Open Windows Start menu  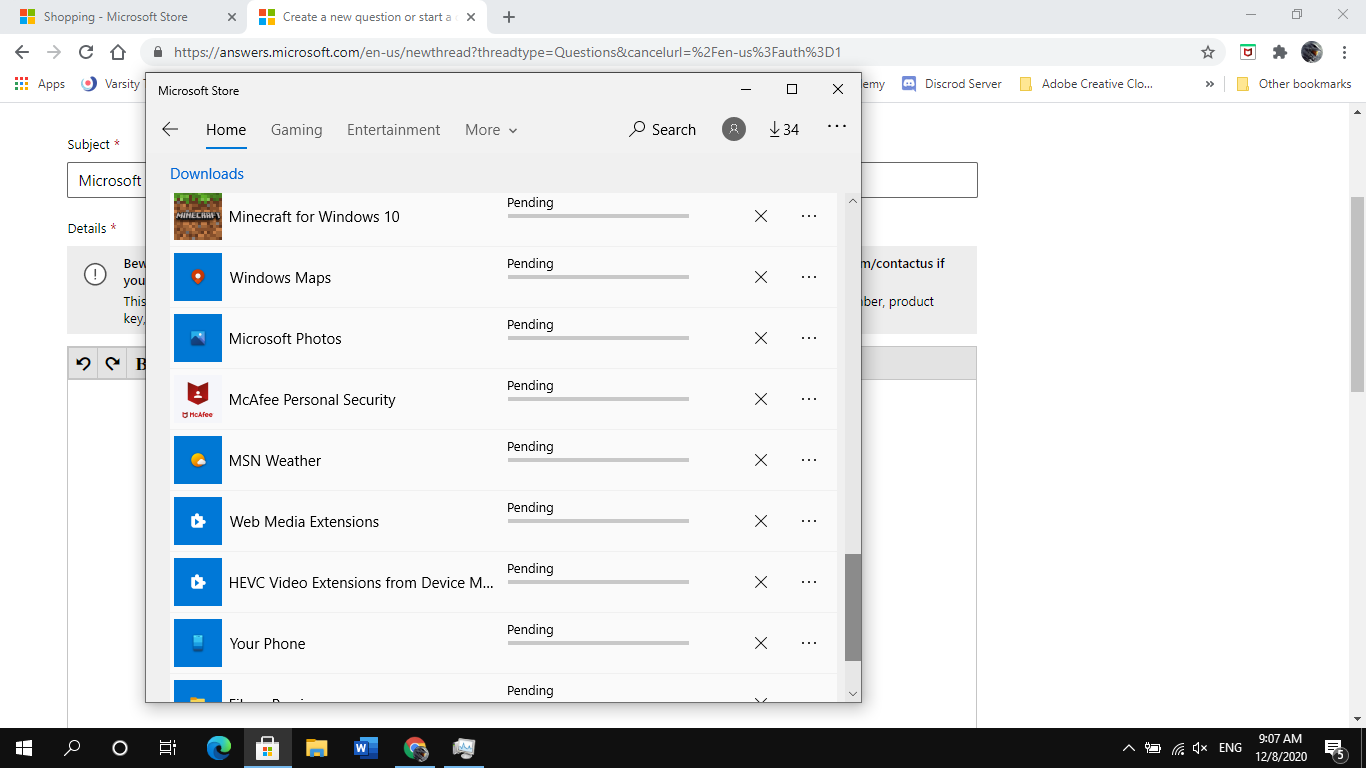[24, 747]
